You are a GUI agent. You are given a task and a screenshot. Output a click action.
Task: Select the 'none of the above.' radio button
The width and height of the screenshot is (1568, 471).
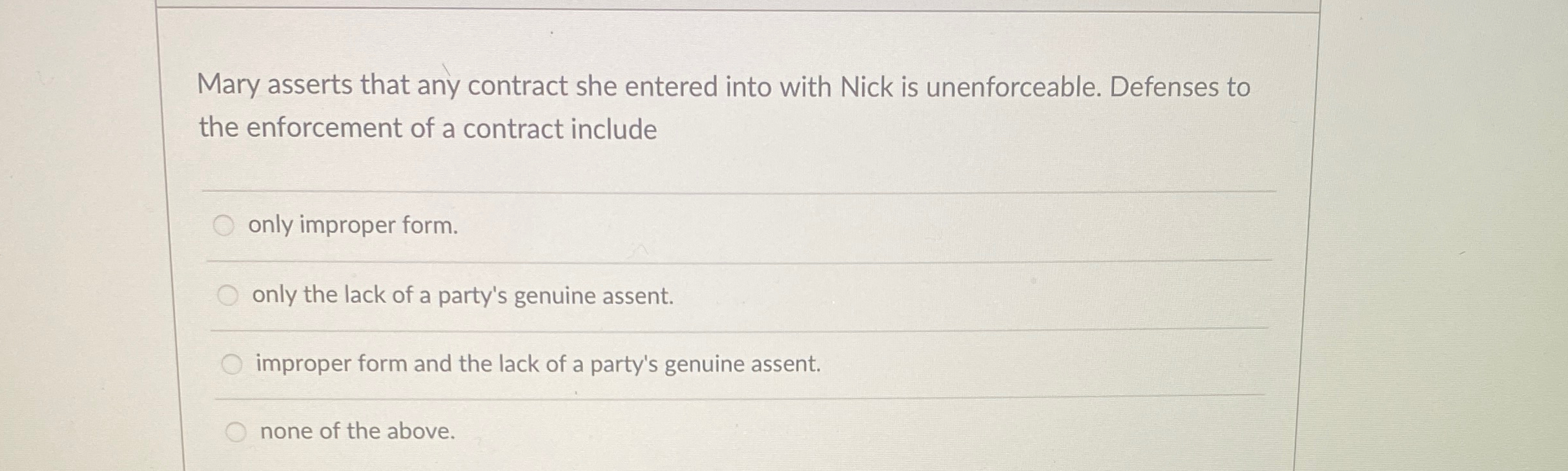coord(236,431)
